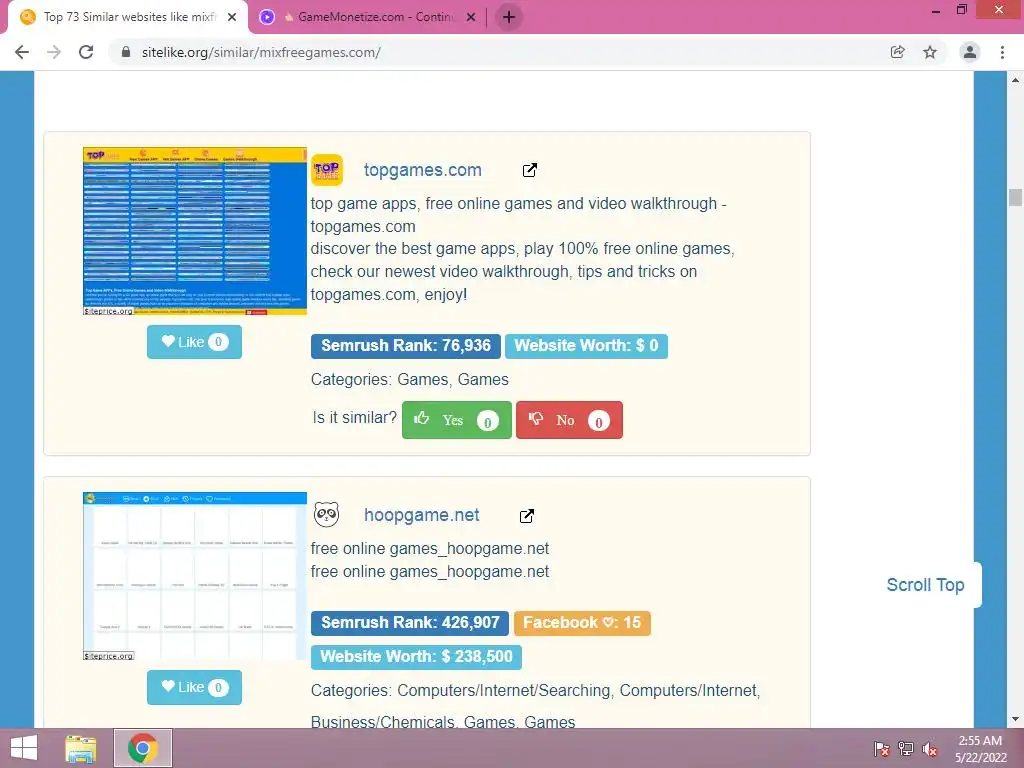
Task: Open the taskbar clock showing 2:55 AM
Action: click(980, 749)
